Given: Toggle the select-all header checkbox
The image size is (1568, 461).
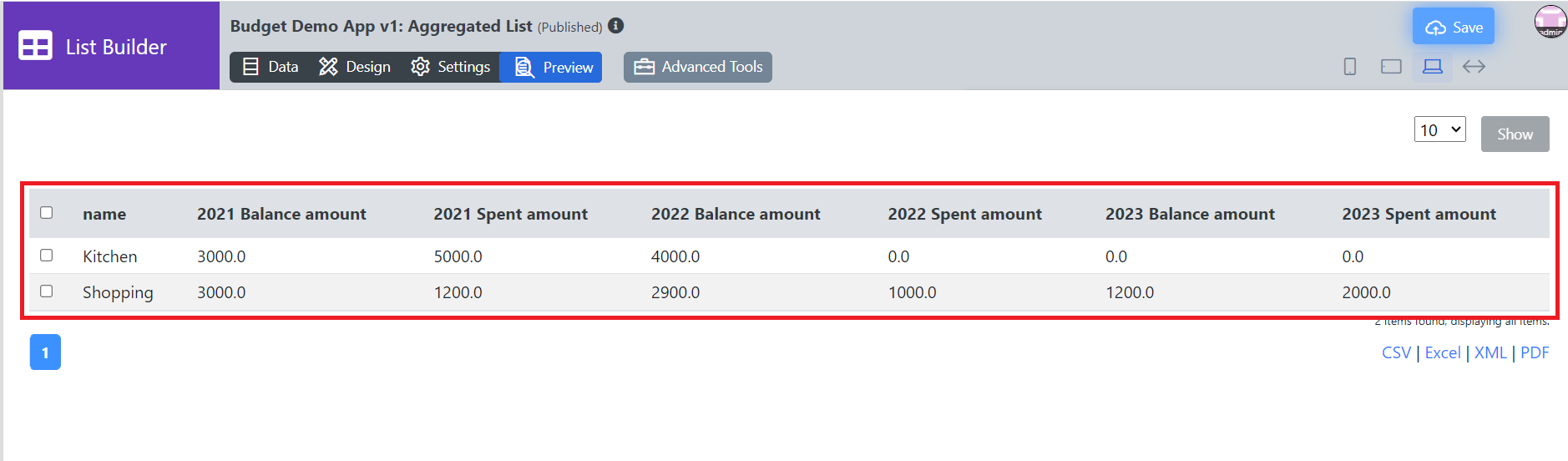Looking at the screenshot, I should pos(47,213).
